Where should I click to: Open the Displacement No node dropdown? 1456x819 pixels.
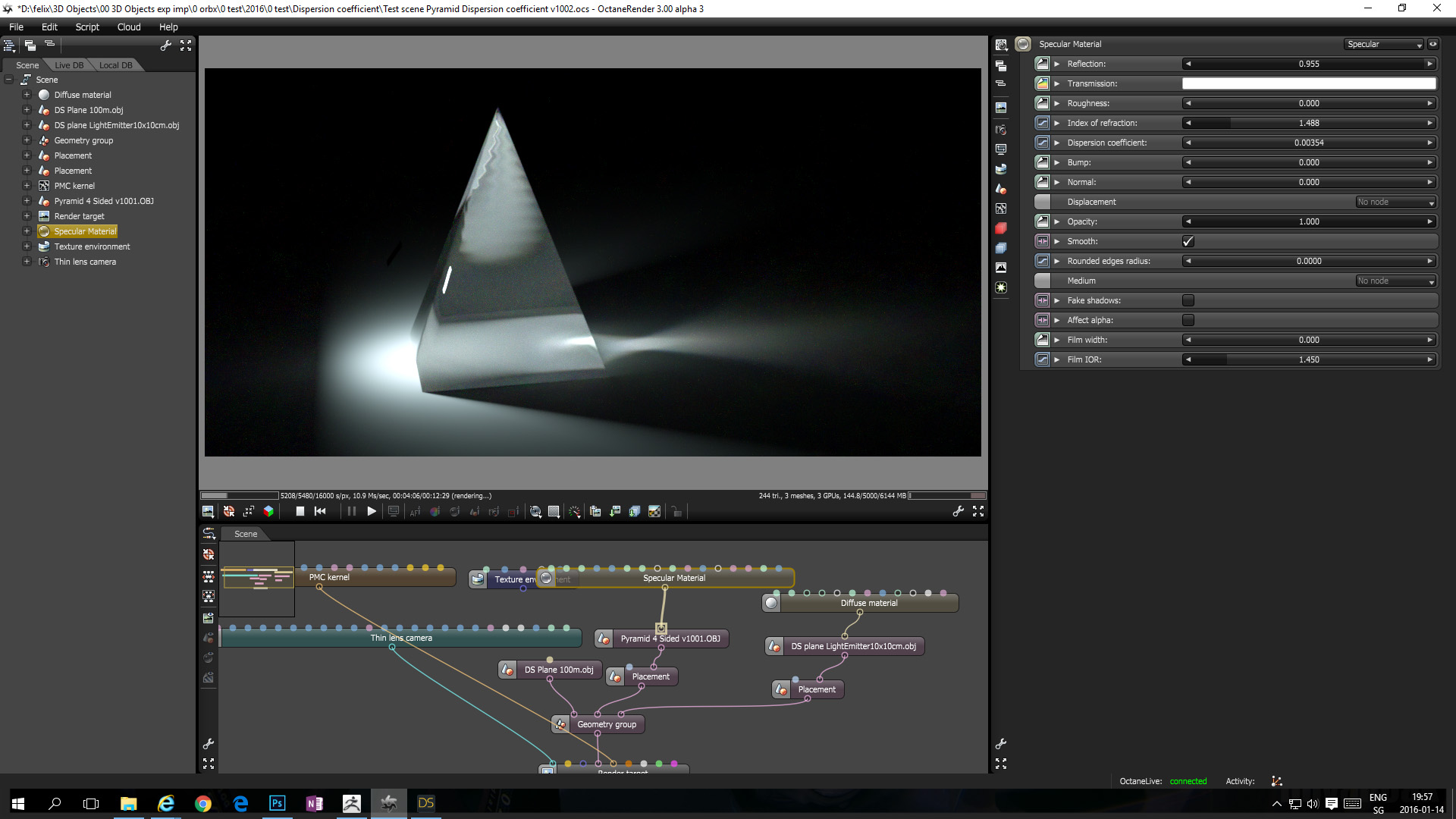pyautogui.click(x=1395, y=202)
